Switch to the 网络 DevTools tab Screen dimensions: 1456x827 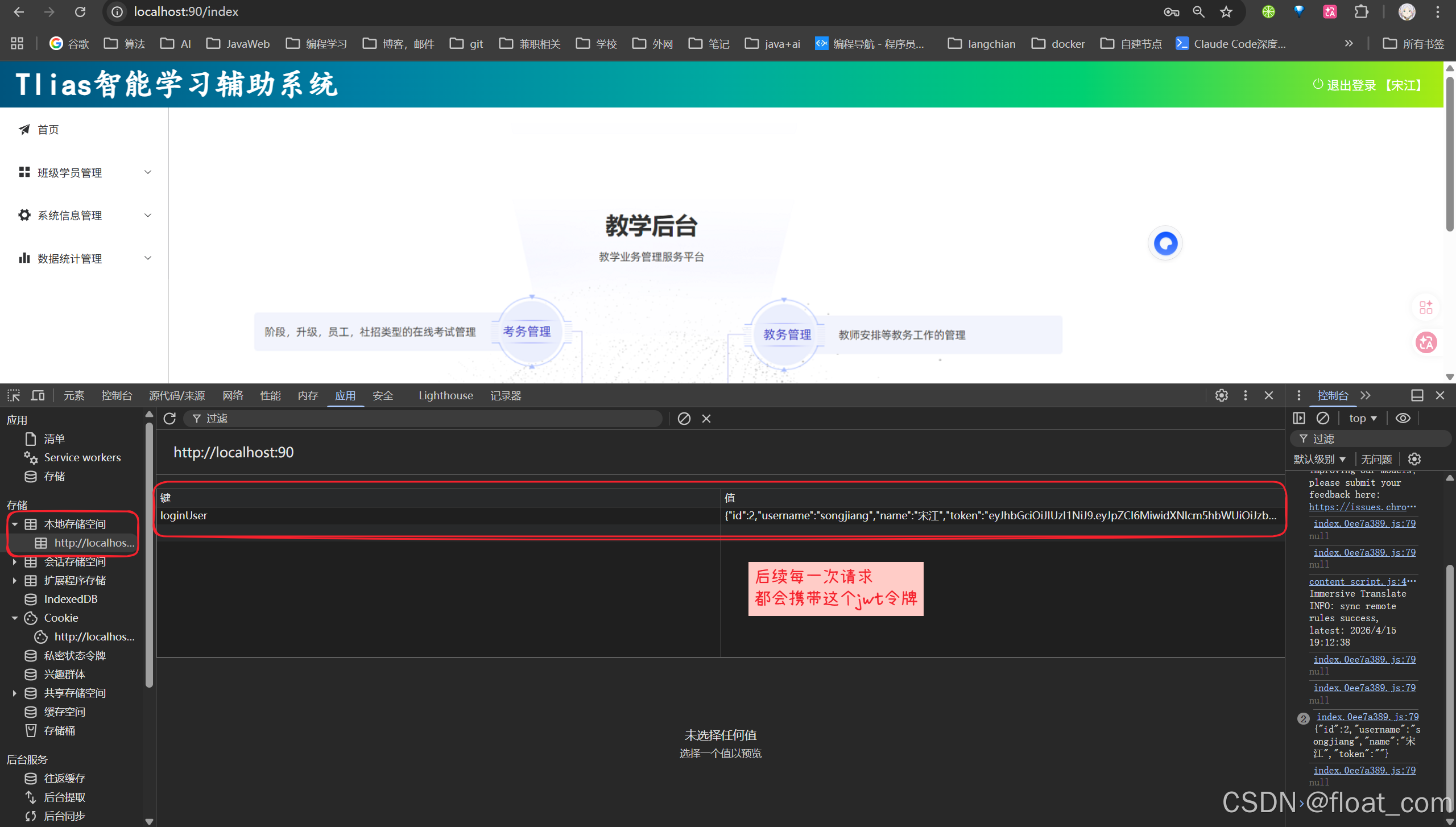[233, 395]
